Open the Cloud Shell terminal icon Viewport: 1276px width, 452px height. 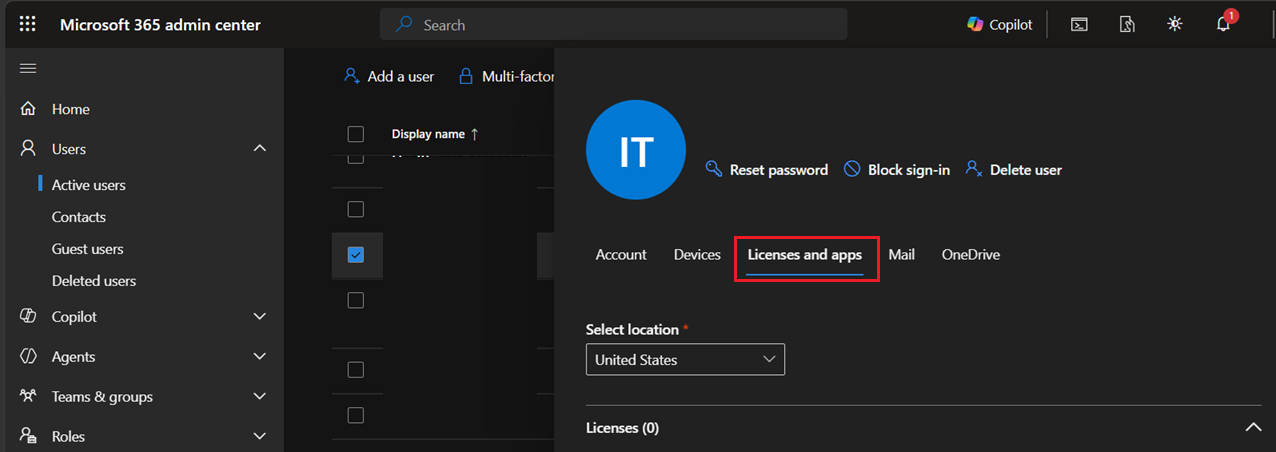tap(1079, 24)
